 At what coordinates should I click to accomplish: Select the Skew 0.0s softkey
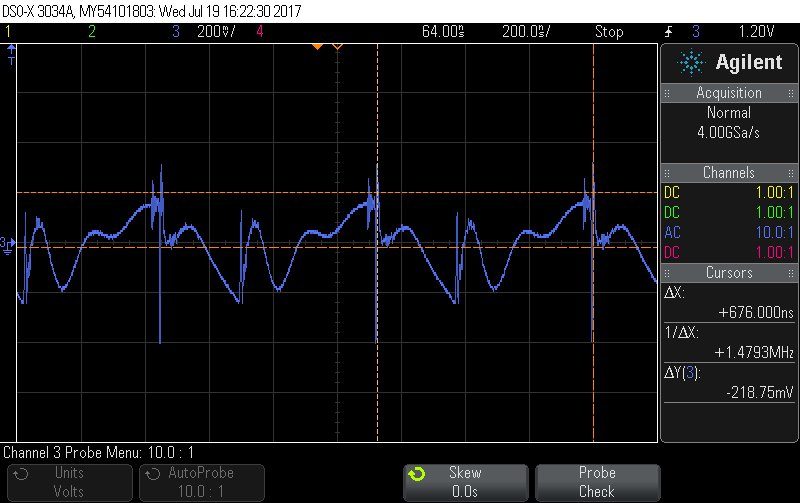465,483
